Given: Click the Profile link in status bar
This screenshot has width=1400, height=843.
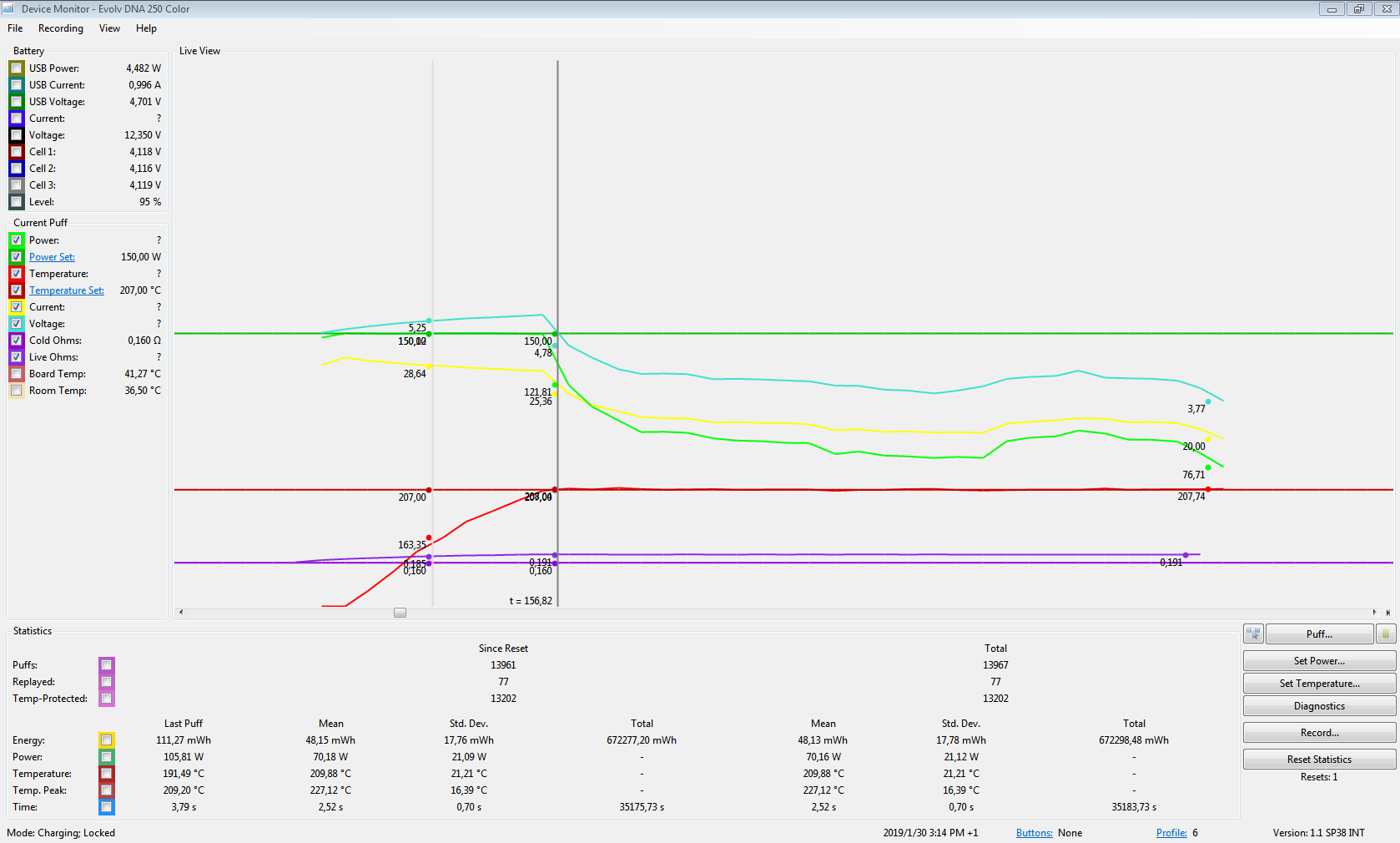Looking at the screenshot, I should (x=1171, y=833).
